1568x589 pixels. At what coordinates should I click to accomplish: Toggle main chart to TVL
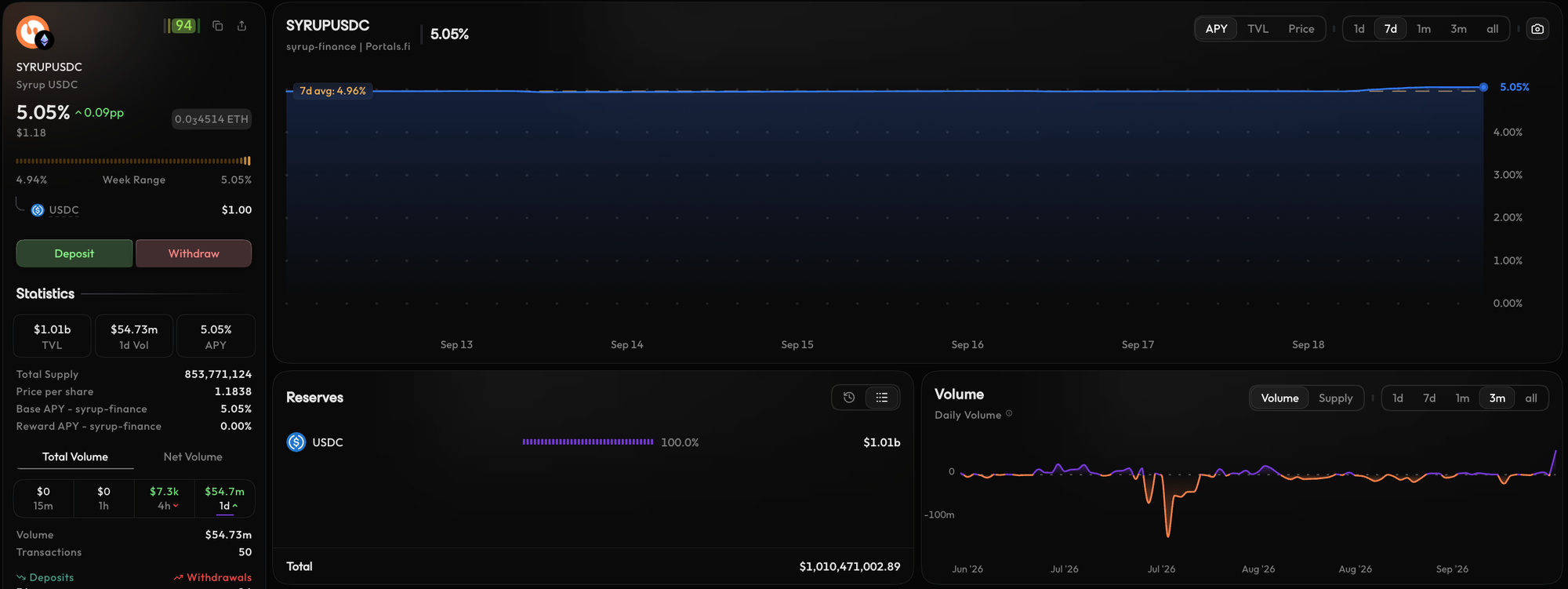1258,29
